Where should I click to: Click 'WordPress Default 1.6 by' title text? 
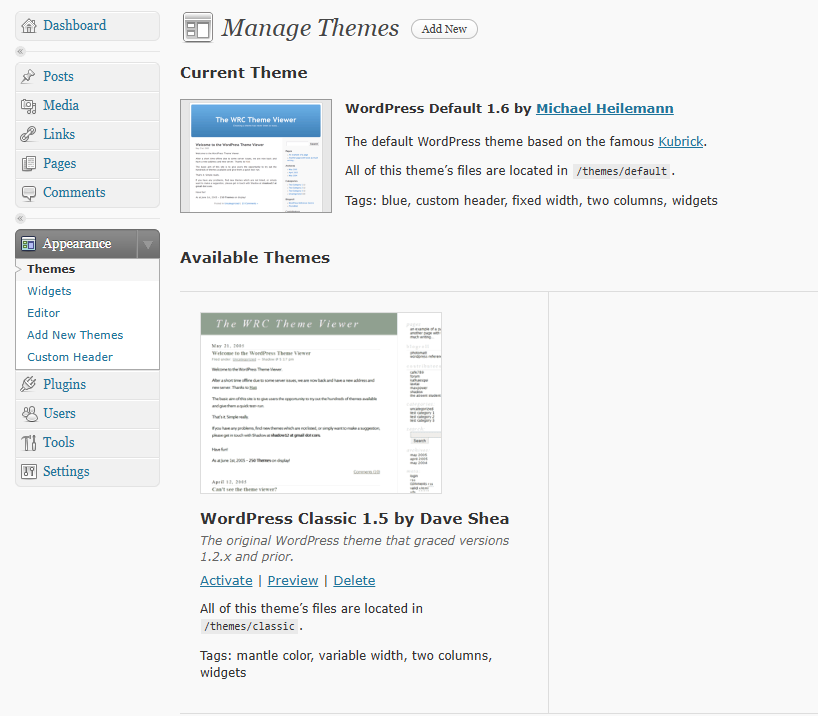point(438,109)
